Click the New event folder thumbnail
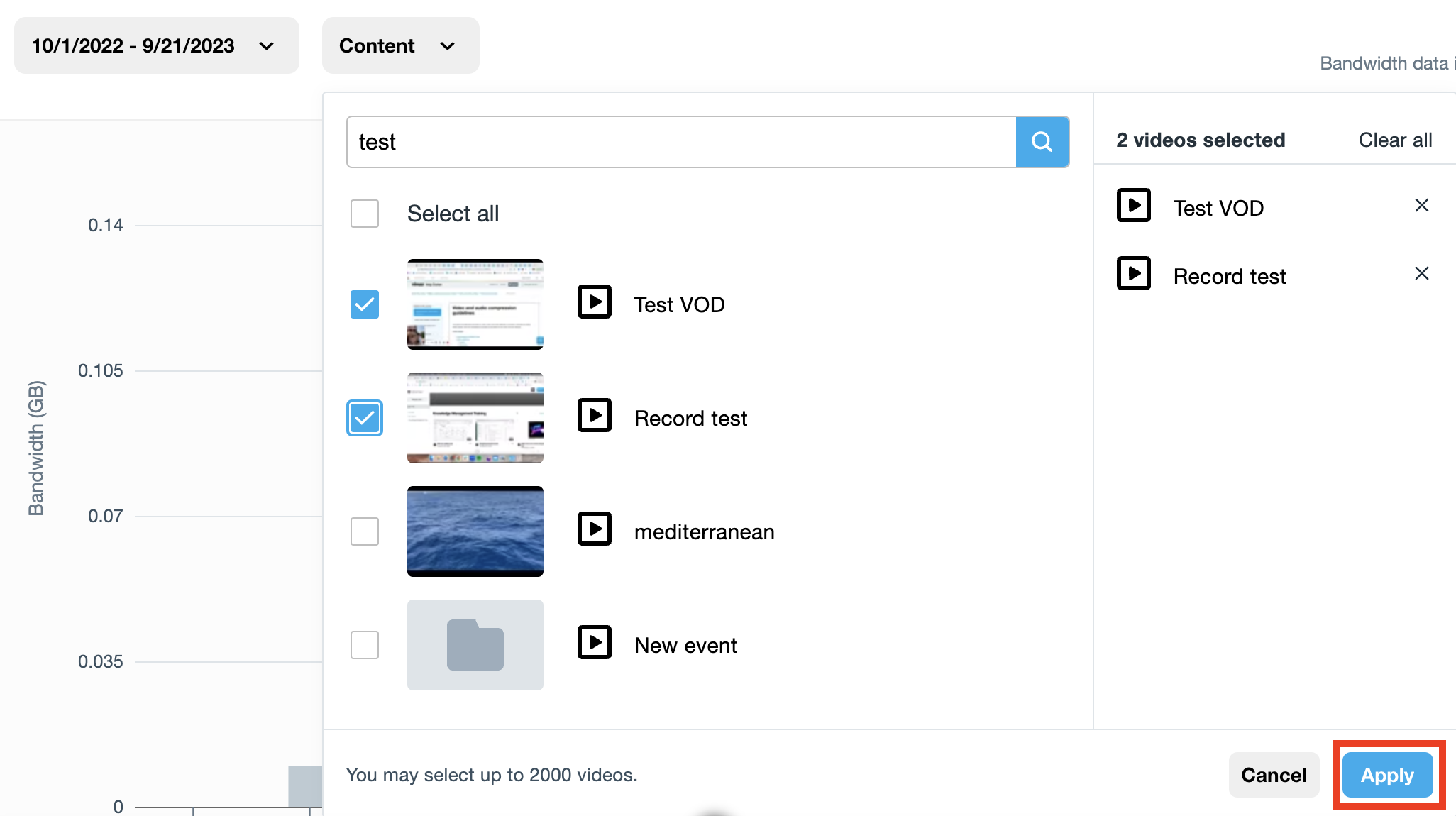Image resolution: width=1456 pixels, height=816 pixels. (x=475, y=645)
